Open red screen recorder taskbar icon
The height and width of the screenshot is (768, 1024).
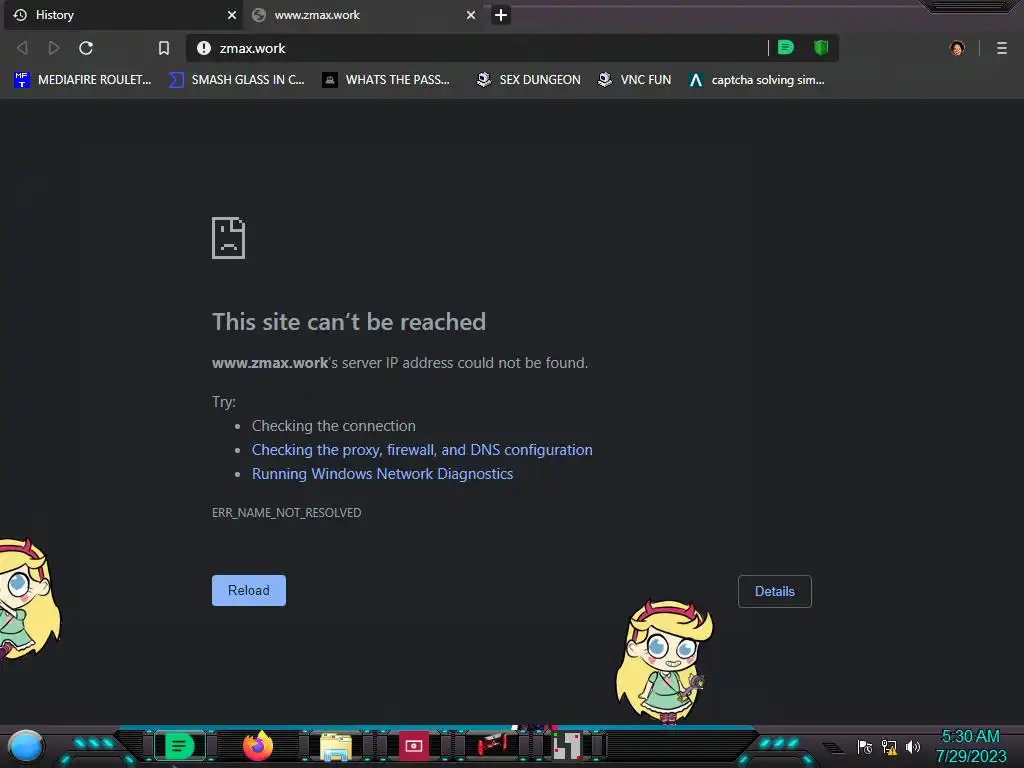tap(413, 746)
